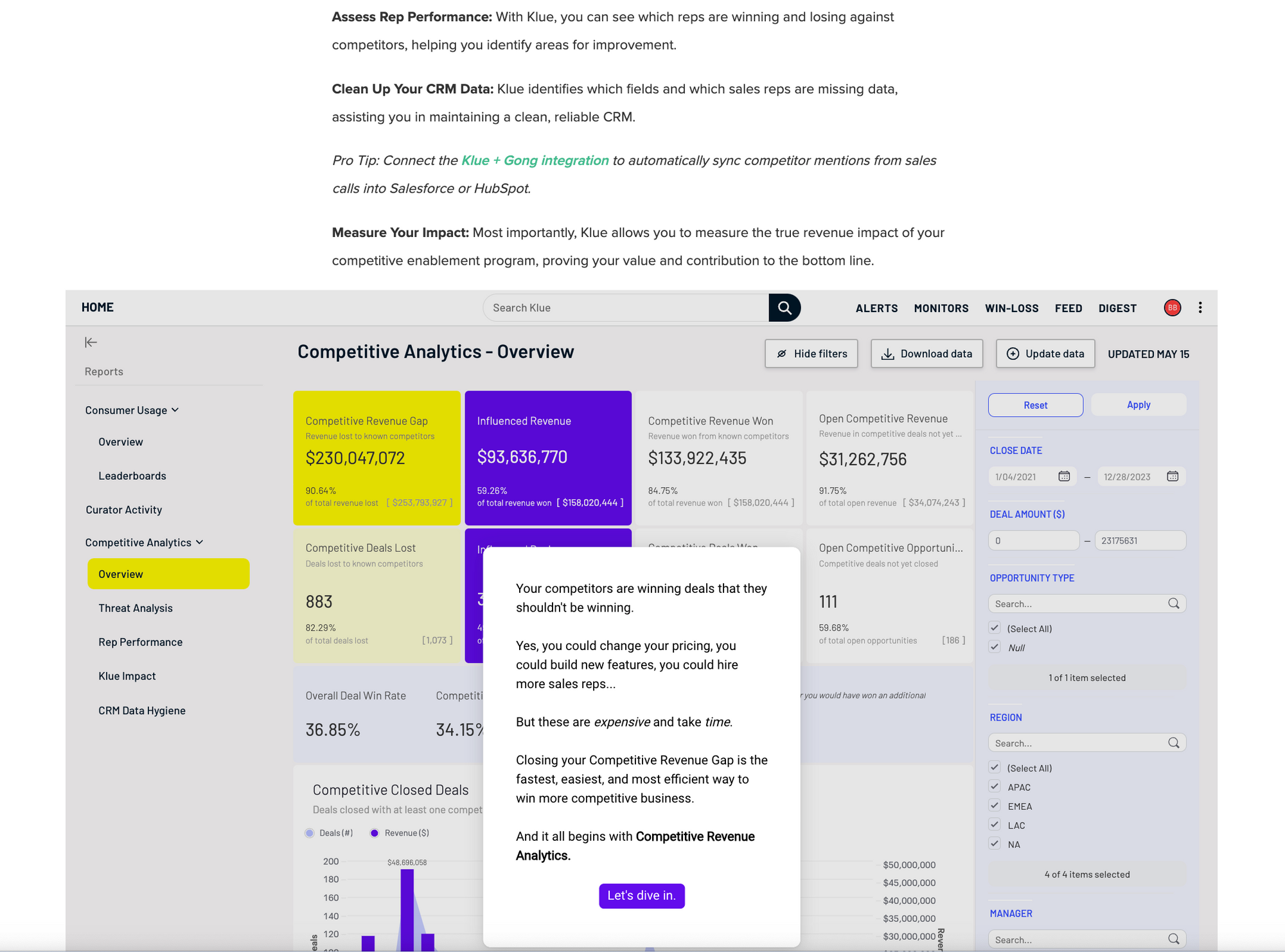Click the Klue + Gong integration link

click(534, 160)
